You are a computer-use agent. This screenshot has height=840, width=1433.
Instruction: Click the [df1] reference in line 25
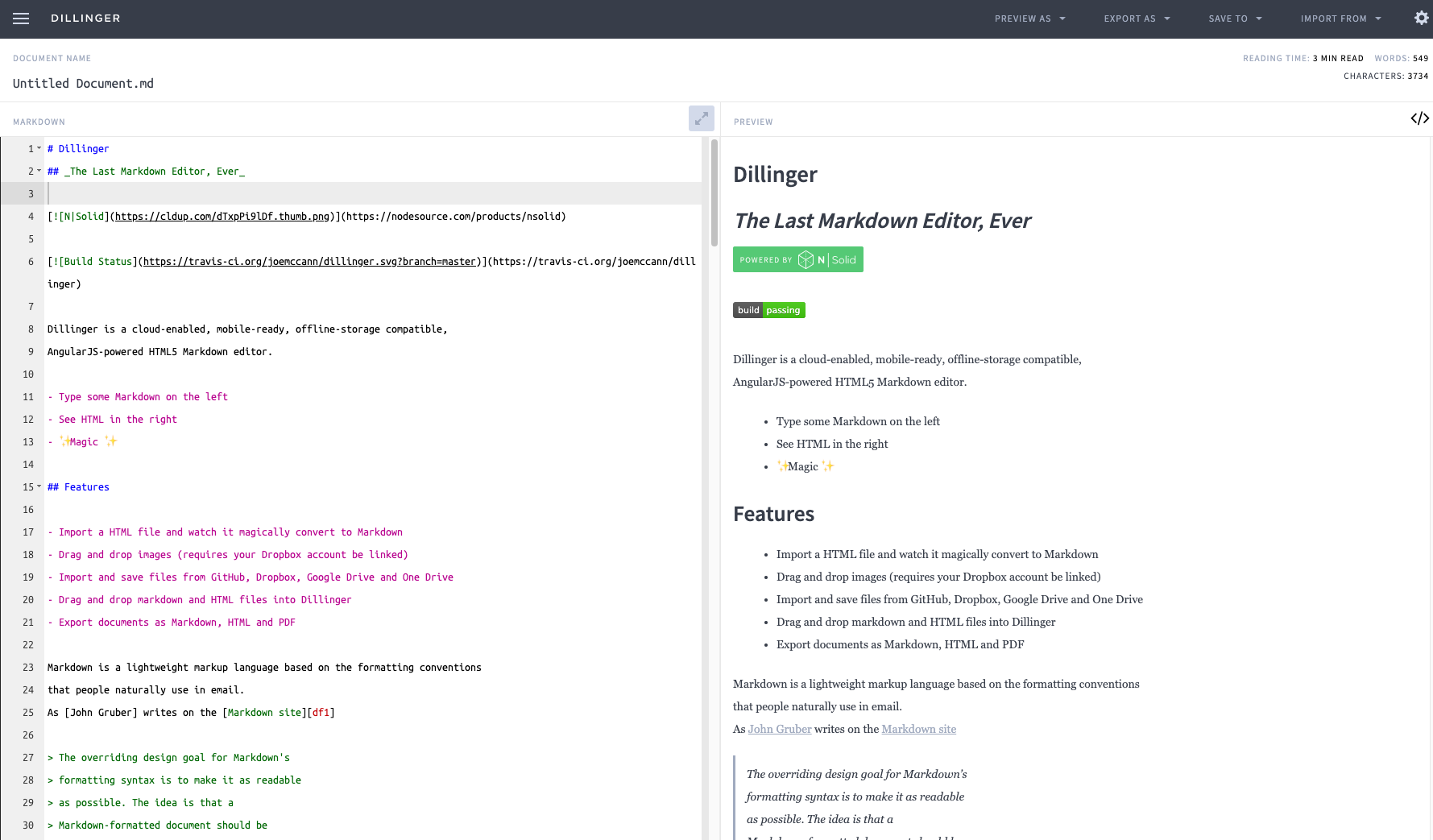coord(321,712)
